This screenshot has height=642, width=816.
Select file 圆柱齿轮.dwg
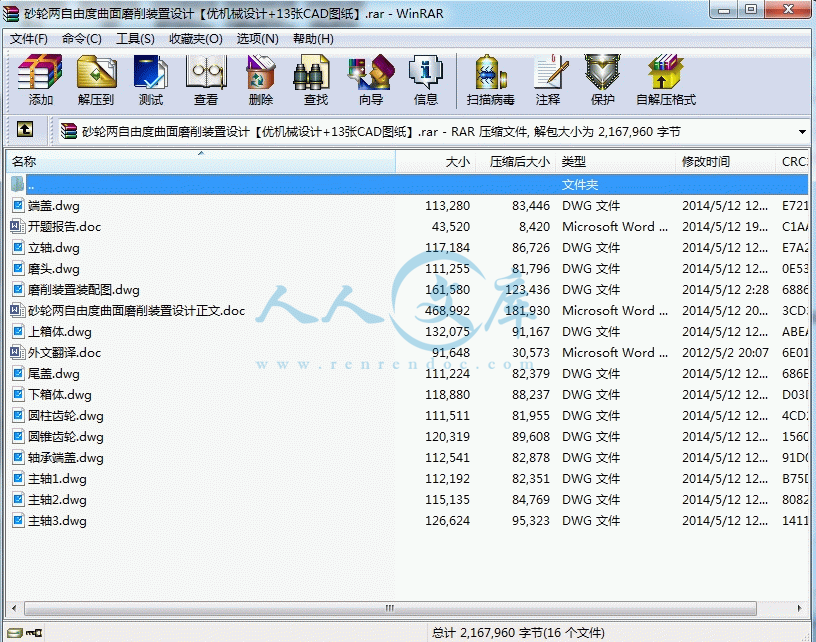point(66,416)
